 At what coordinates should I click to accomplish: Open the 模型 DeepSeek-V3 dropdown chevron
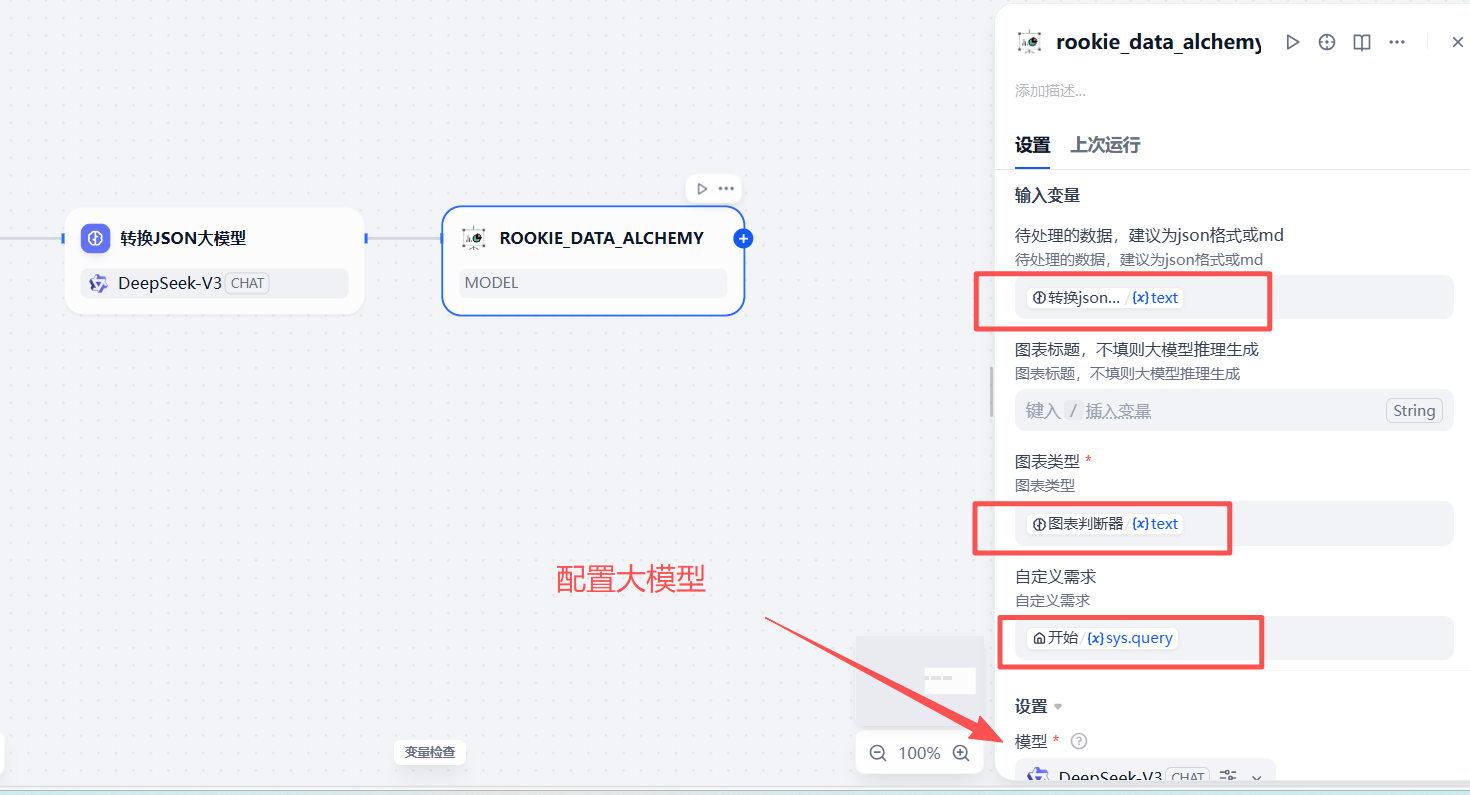[x=1257, y=777]
